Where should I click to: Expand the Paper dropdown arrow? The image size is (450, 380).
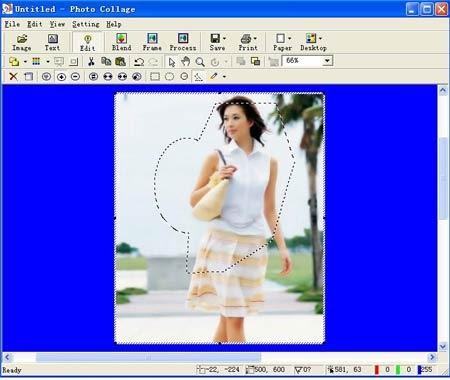click(x=289, y=38)
